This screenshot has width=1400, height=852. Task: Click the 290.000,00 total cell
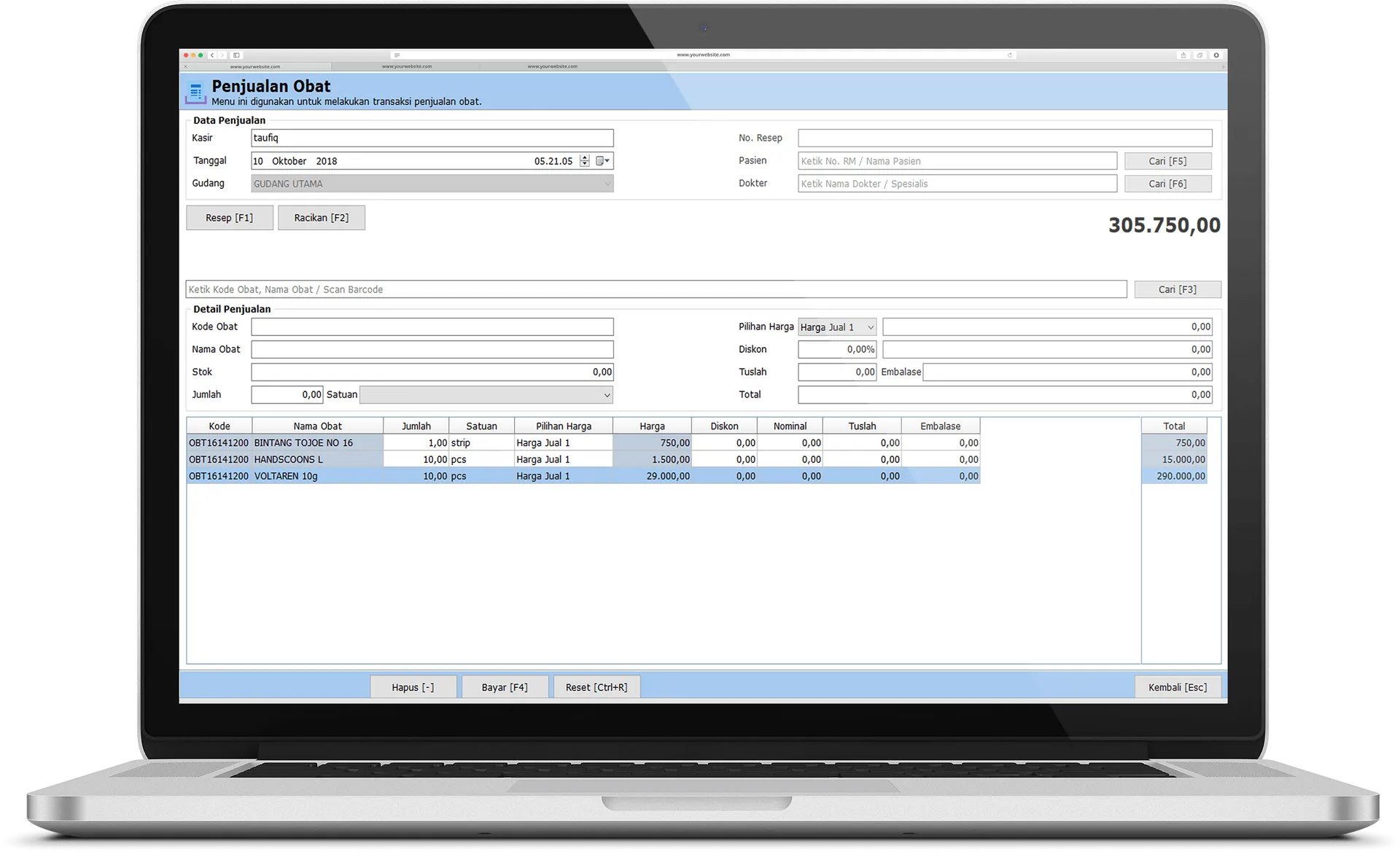(1174, 477)
